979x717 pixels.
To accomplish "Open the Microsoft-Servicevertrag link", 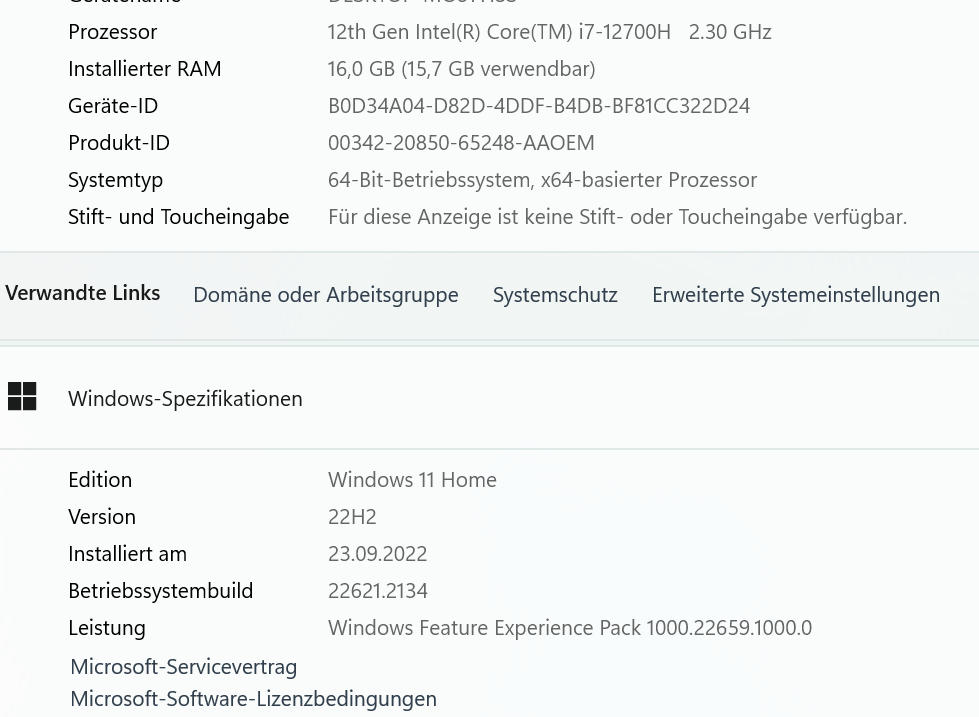I will (184, 667).
